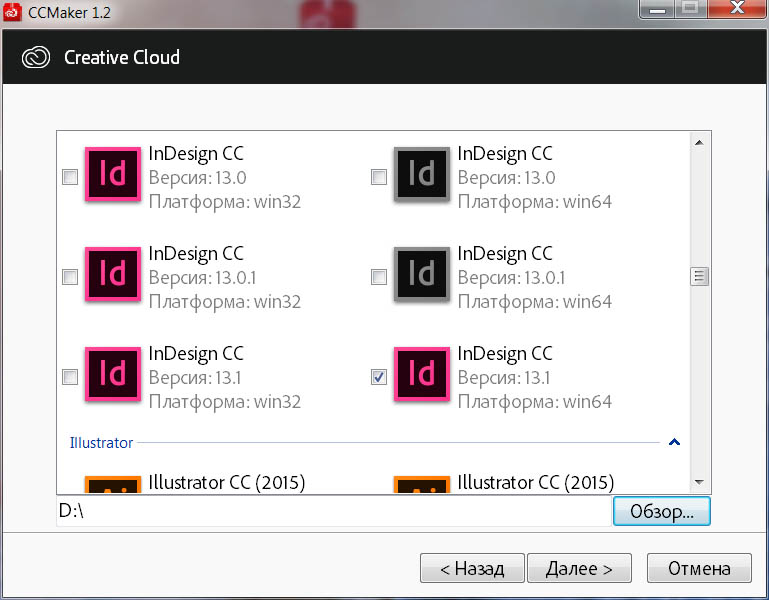769x600 pixels.
Task: Click CCMaker app icon in title bar
Action: [12, 11]
